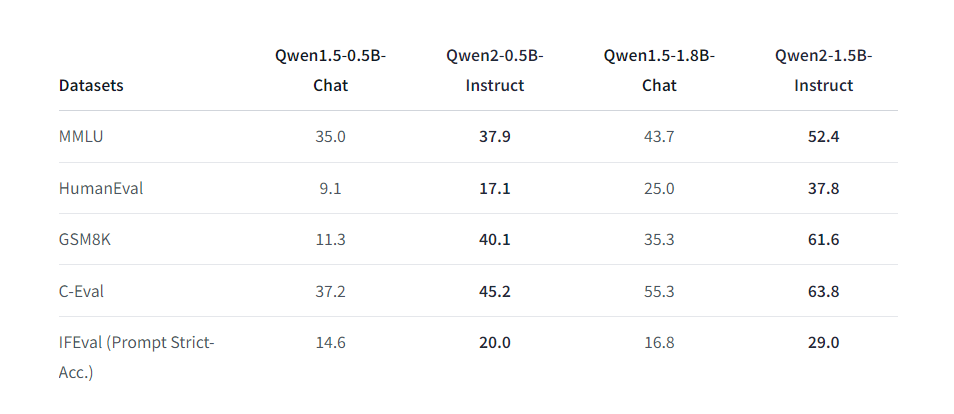Select the IFEval score 16.8
The image size is (954, 414).
[659, 343]
